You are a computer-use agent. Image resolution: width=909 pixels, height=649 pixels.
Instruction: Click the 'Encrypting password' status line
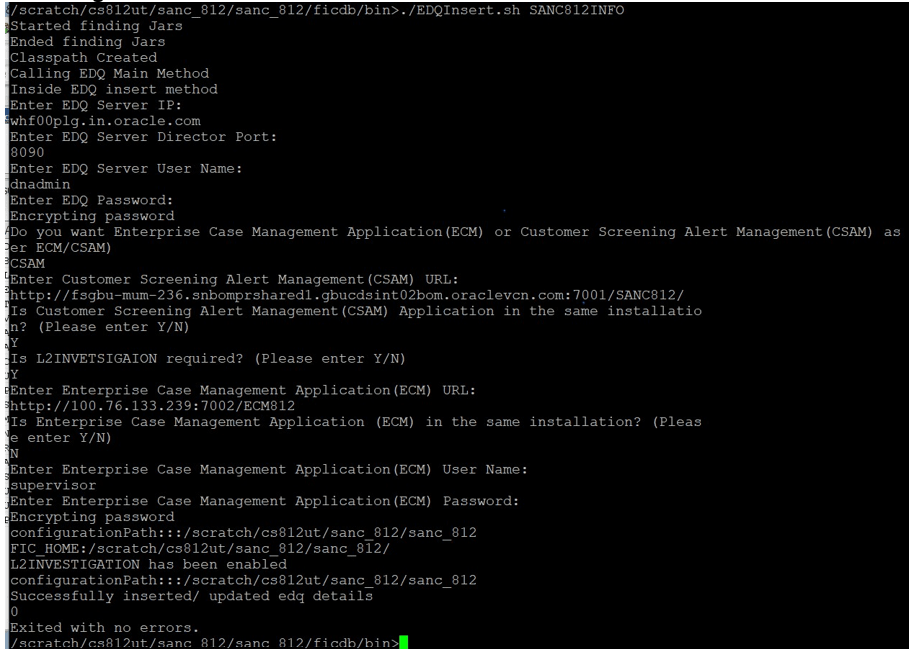(x=95, y=216)
